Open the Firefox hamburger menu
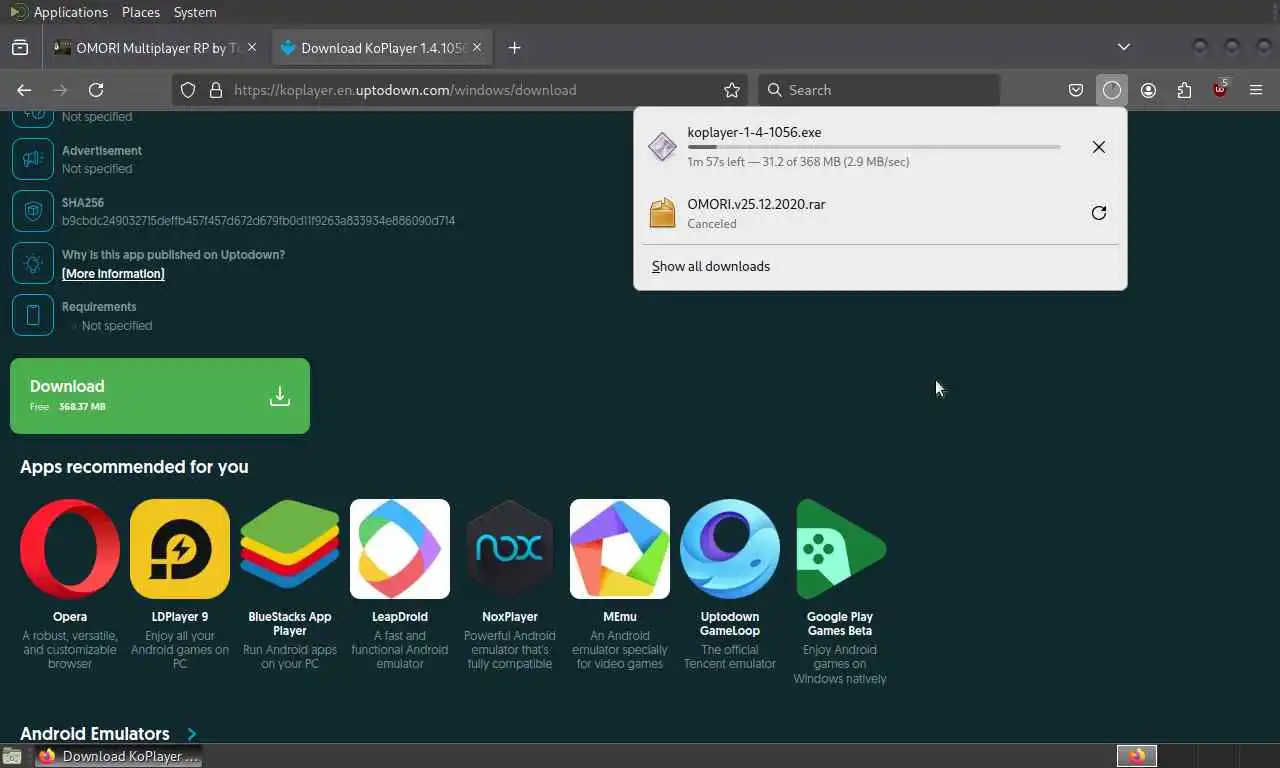1280x768 pixels. tap(1256, 90)
